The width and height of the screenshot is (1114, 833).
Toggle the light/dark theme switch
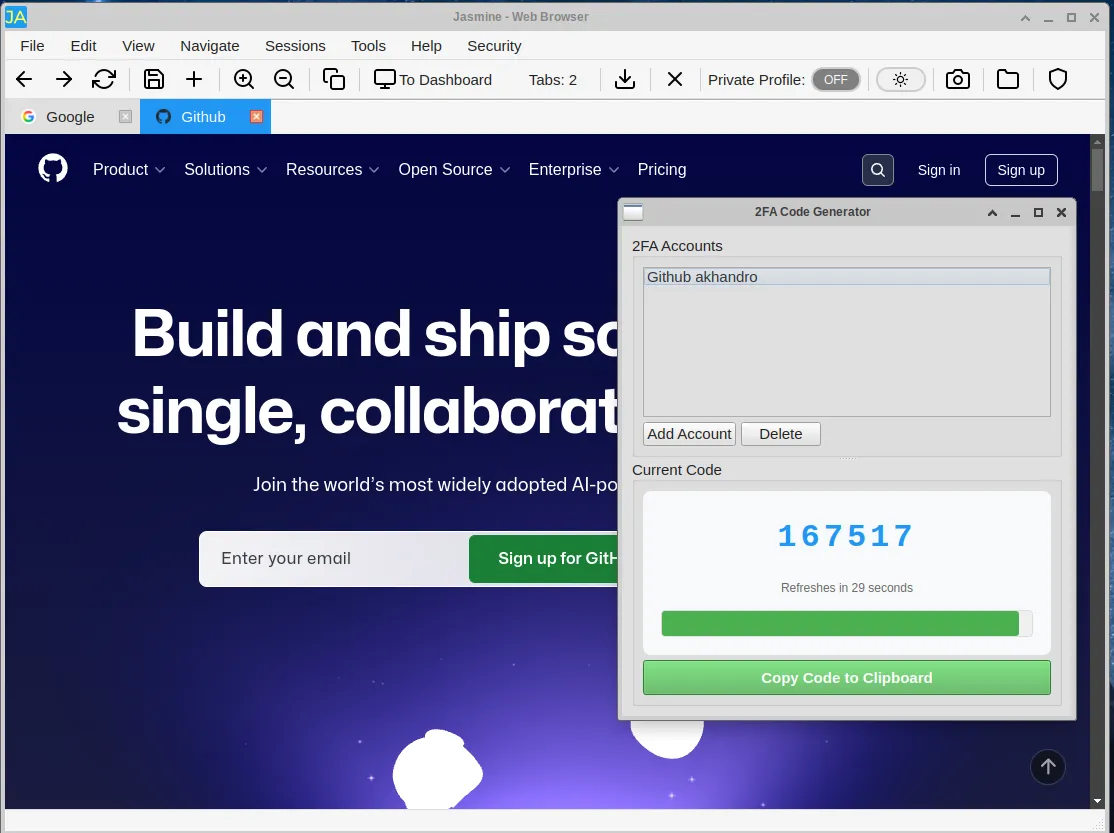[900, 80]
